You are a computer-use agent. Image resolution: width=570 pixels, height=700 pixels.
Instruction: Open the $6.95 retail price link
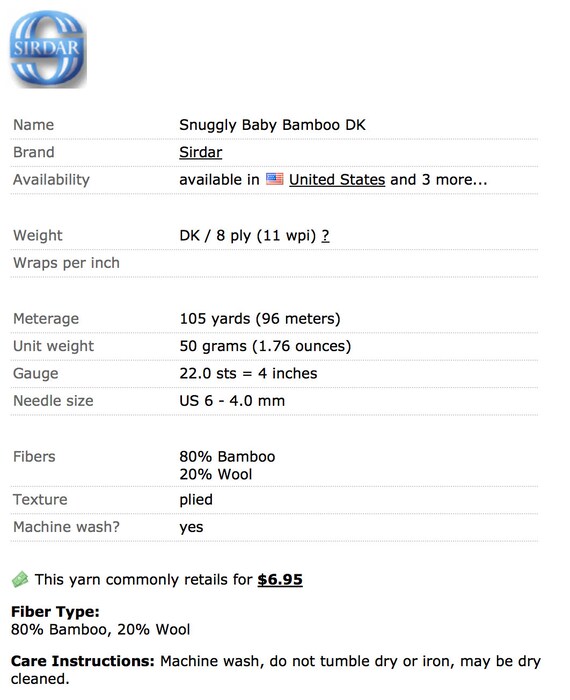tap(280, 579)
